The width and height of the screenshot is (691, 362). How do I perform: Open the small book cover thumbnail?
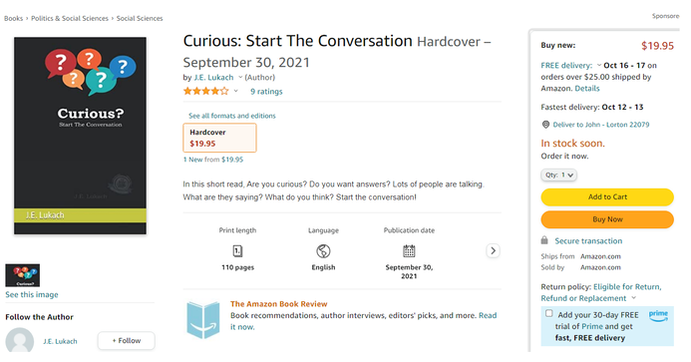pos(22,276)
